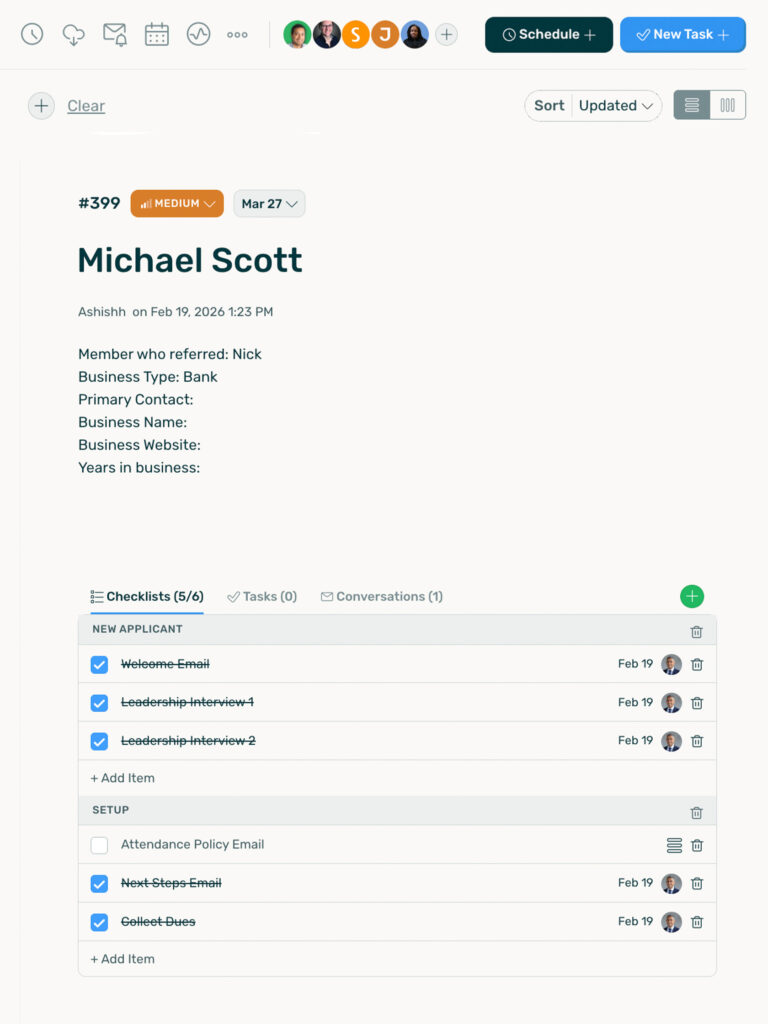Open the Medium priority dropdown
The width and height of the screenshot is (768, 1024).
coord(177,204)
